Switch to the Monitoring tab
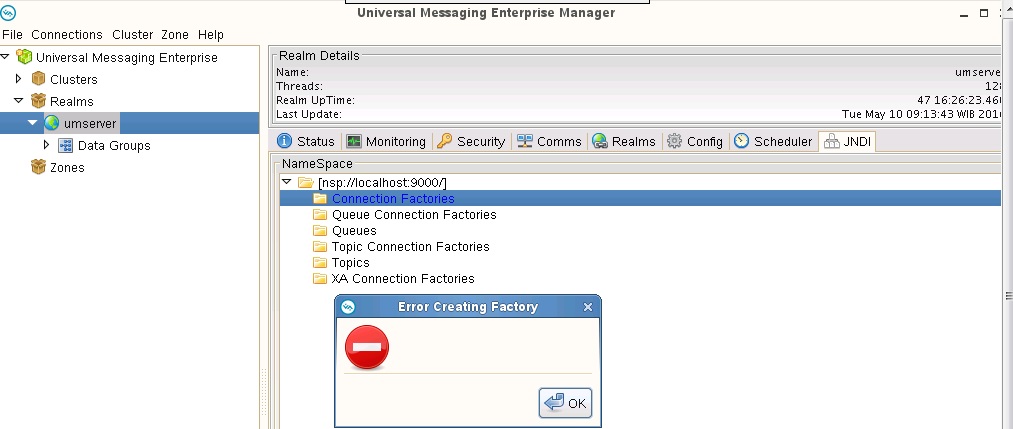1013x429 pixels. [x=386, y=141]
